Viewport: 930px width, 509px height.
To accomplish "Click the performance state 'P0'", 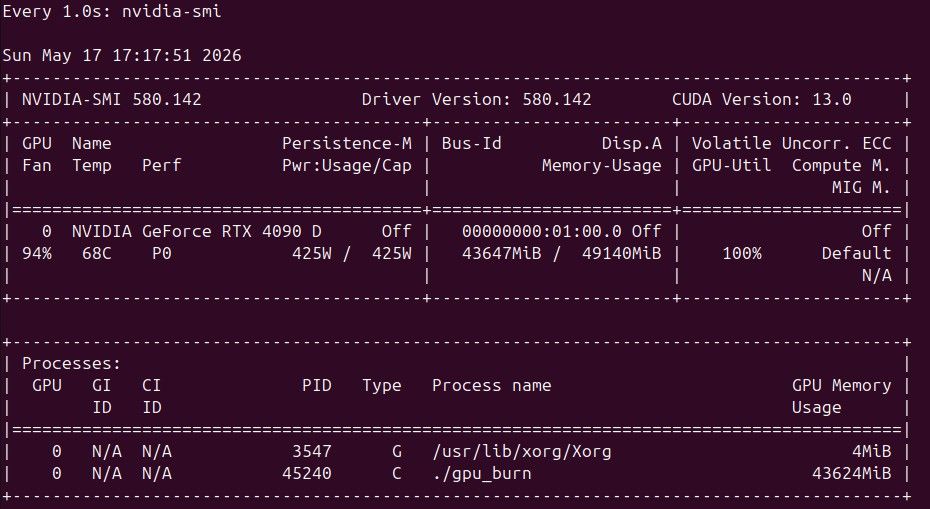I will pos(161,253).
